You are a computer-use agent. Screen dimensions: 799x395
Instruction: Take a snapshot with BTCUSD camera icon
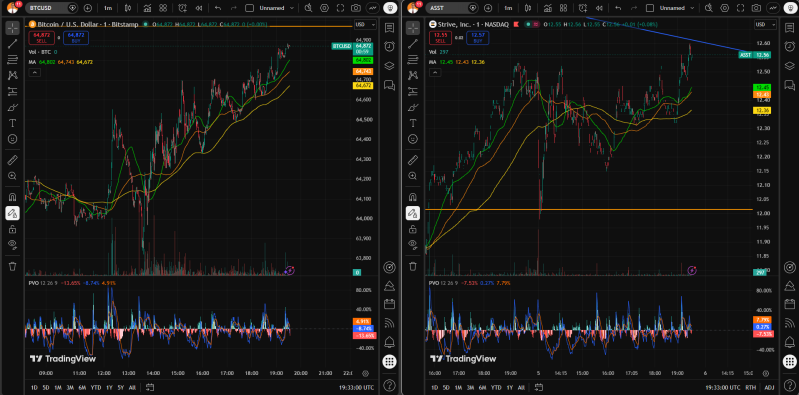(356, 8)
